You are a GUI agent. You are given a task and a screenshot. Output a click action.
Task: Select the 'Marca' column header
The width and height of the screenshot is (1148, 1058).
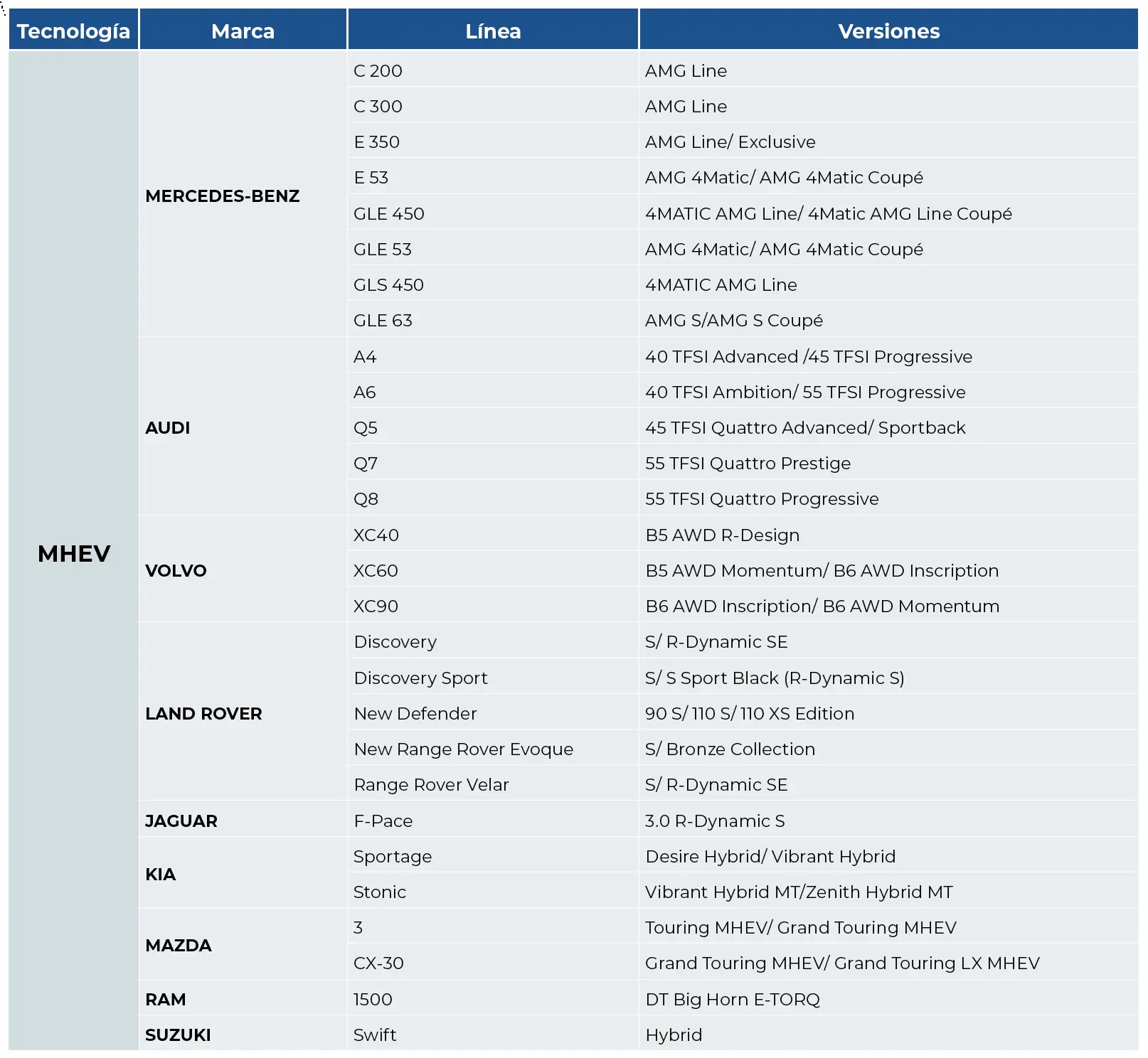243,31
